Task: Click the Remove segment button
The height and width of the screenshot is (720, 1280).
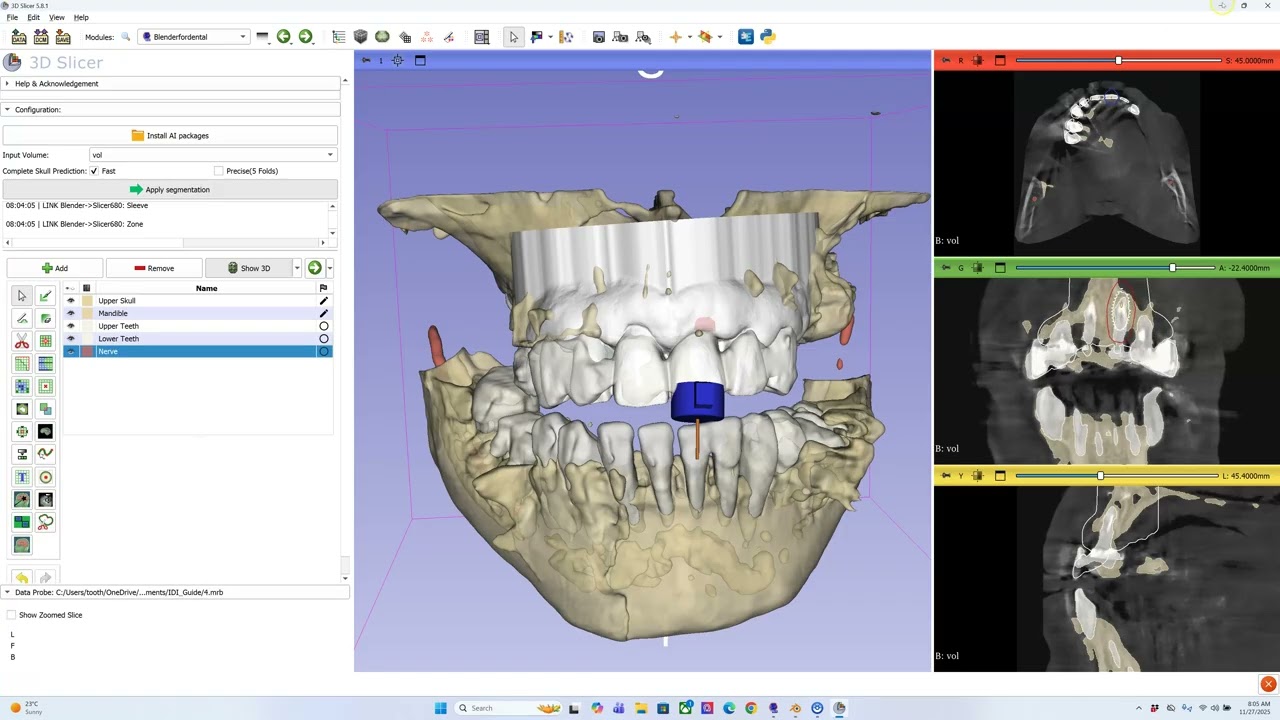Action: [154, 268]
